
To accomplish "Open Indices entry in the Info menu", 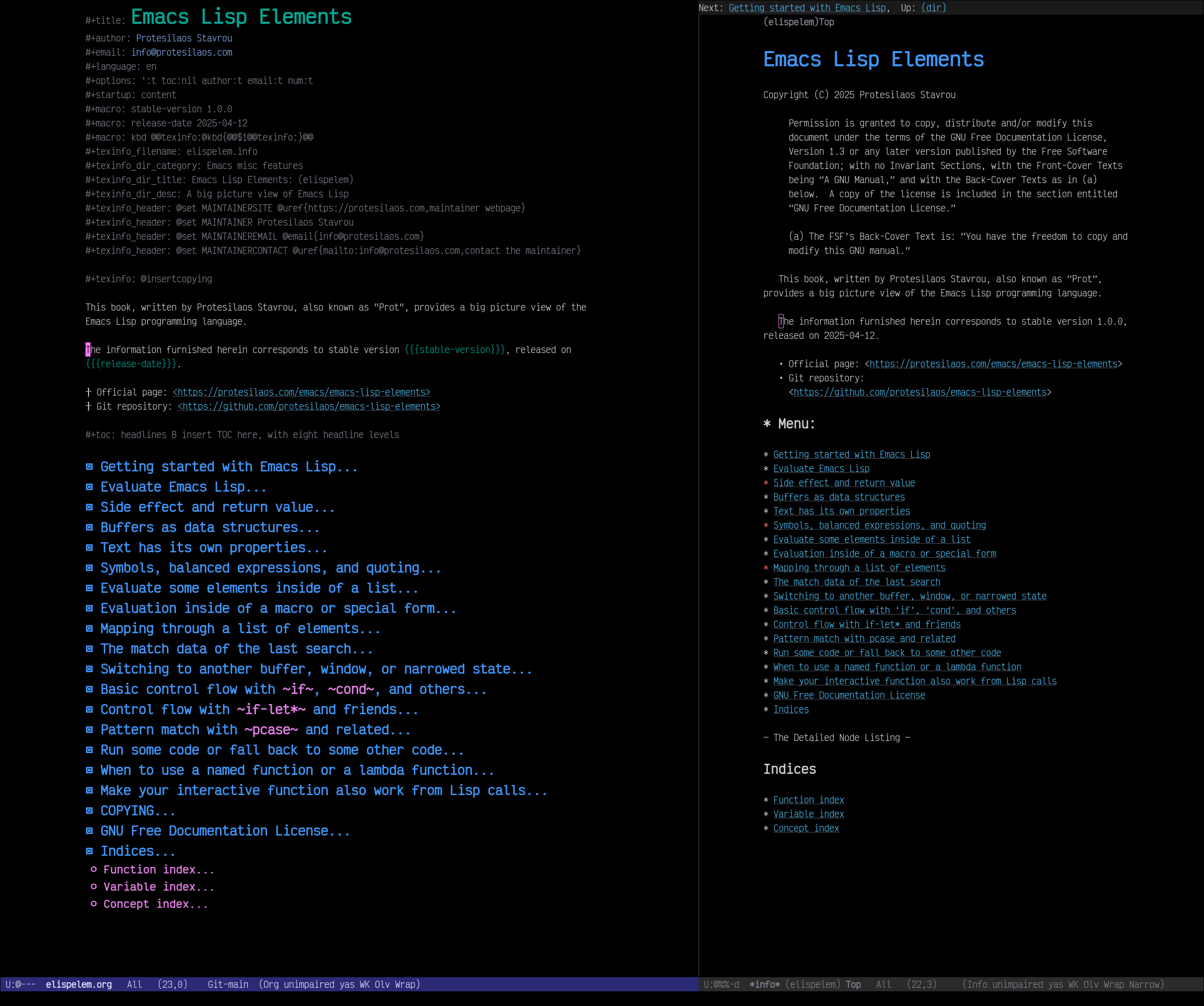I will [x=791, y=709].
